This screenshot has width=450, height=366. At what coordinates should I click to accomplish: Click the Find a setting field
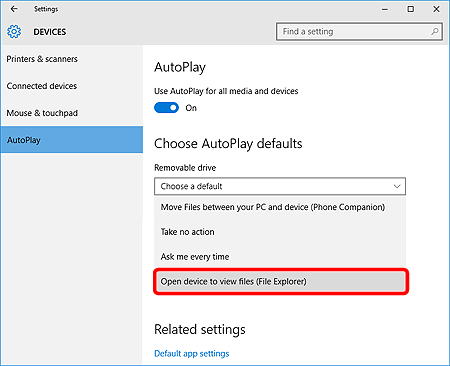tap(359, 32)
